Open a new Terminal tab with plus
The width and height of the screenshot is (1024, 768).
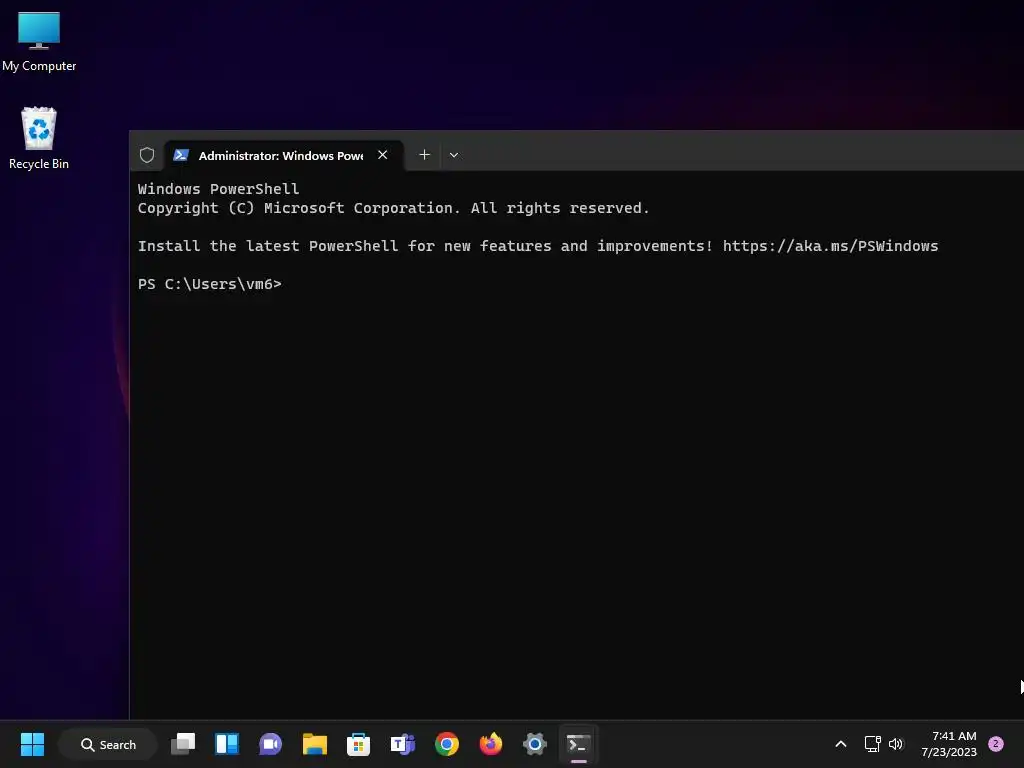[x=424, y=155]
